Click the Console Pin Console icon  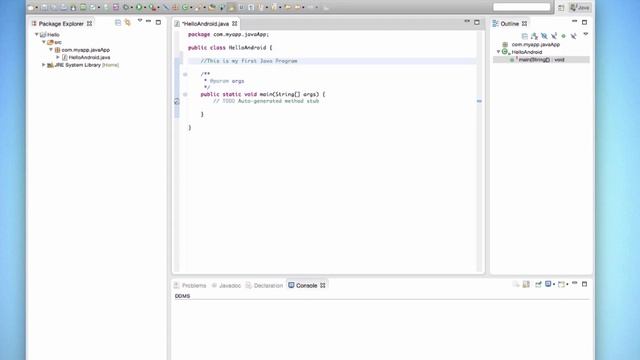[x=538, y=284]
